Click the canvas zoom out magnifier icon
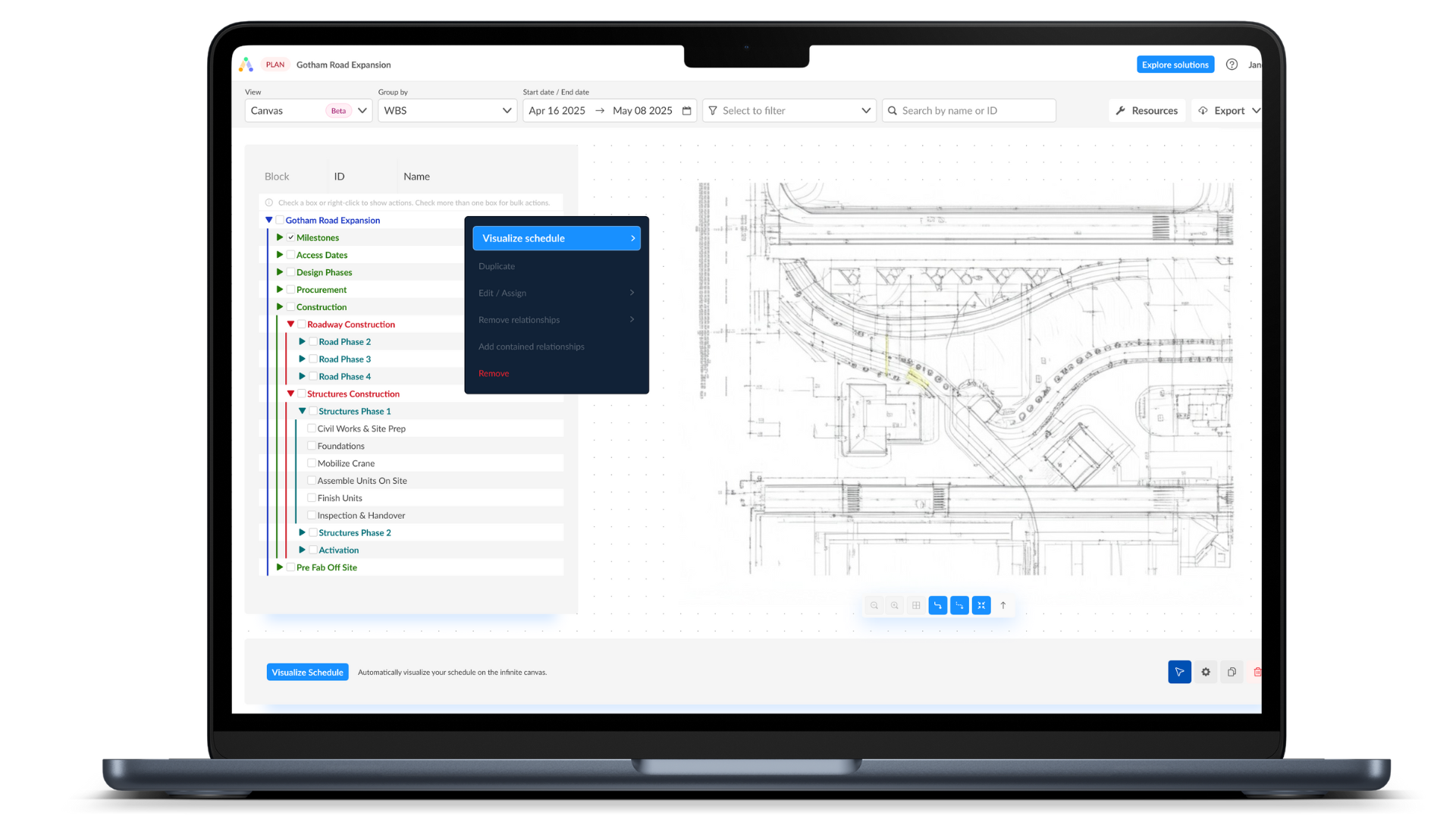 point(874,605)
